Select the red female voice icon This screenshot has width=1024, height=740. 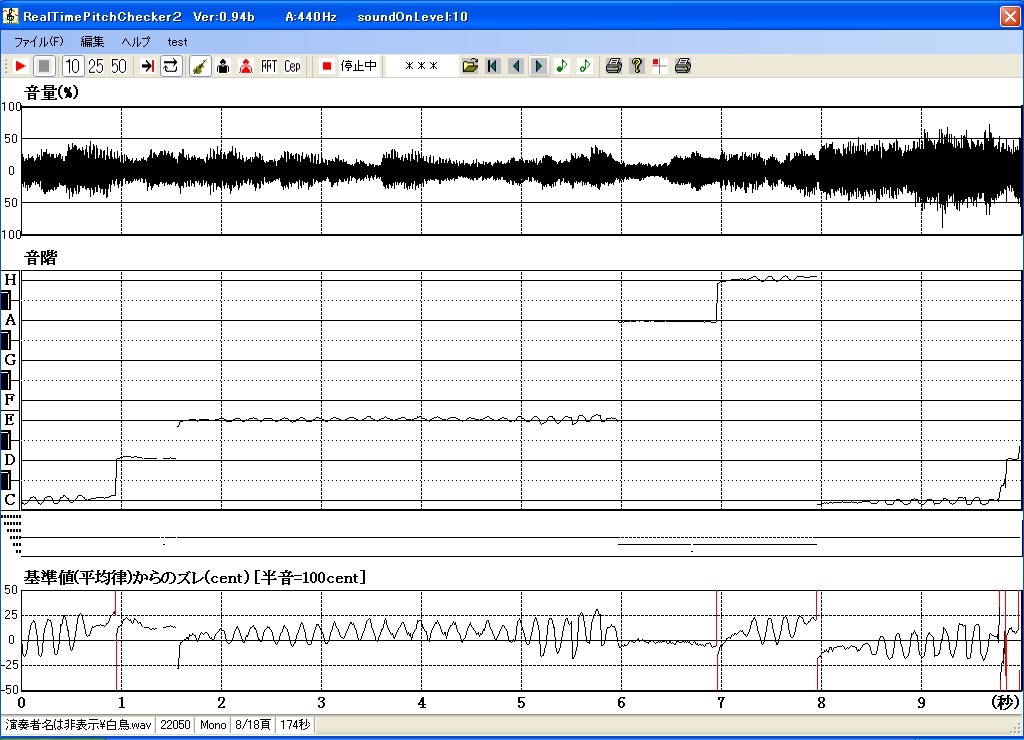[246, 66]
